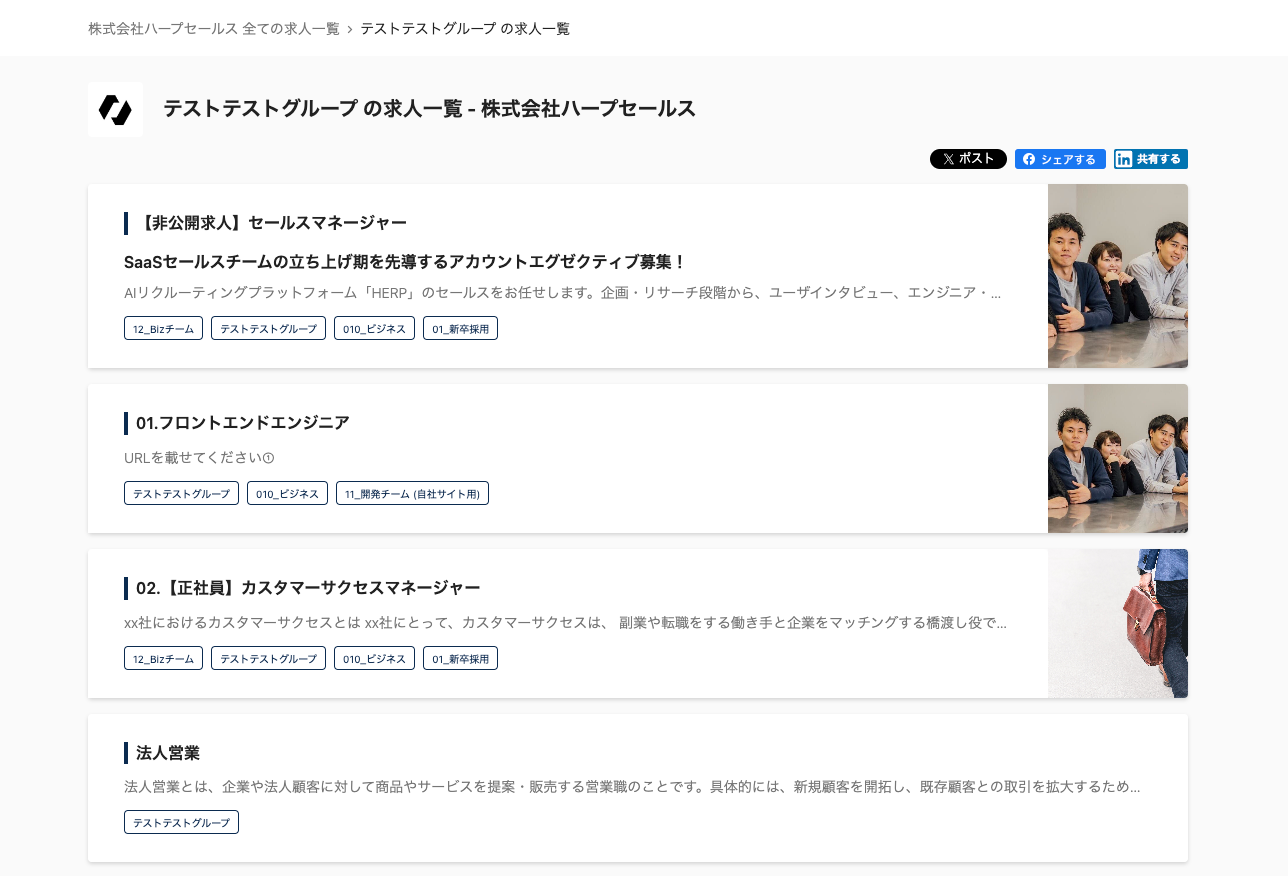Open the 株式会社ハープセールス 全ての求人一覧 breadcrumb link
Screen dimensions: 1288x876
point(214,29)
